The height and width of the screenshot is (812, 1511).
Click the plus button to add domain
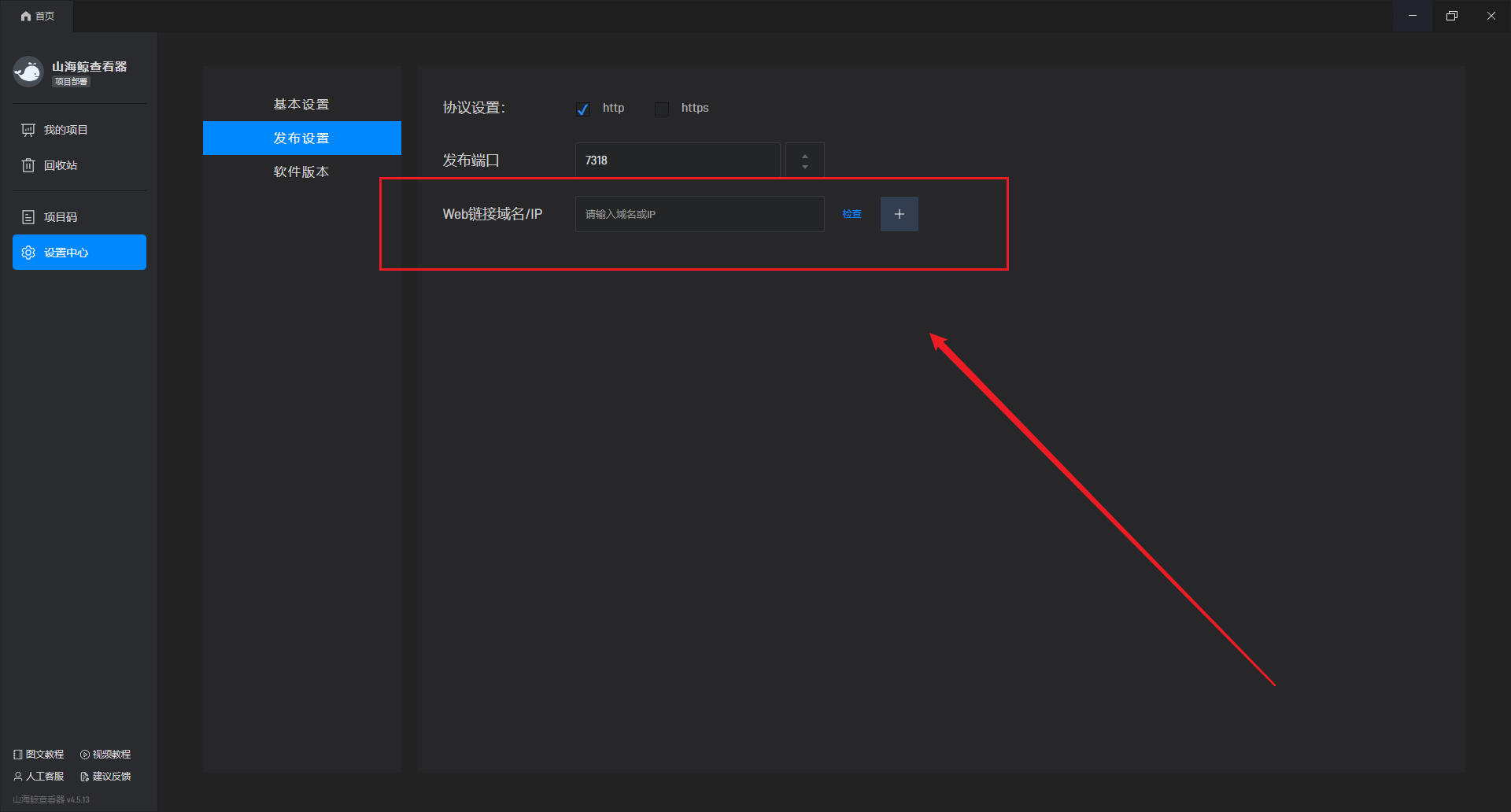(899, 214)
